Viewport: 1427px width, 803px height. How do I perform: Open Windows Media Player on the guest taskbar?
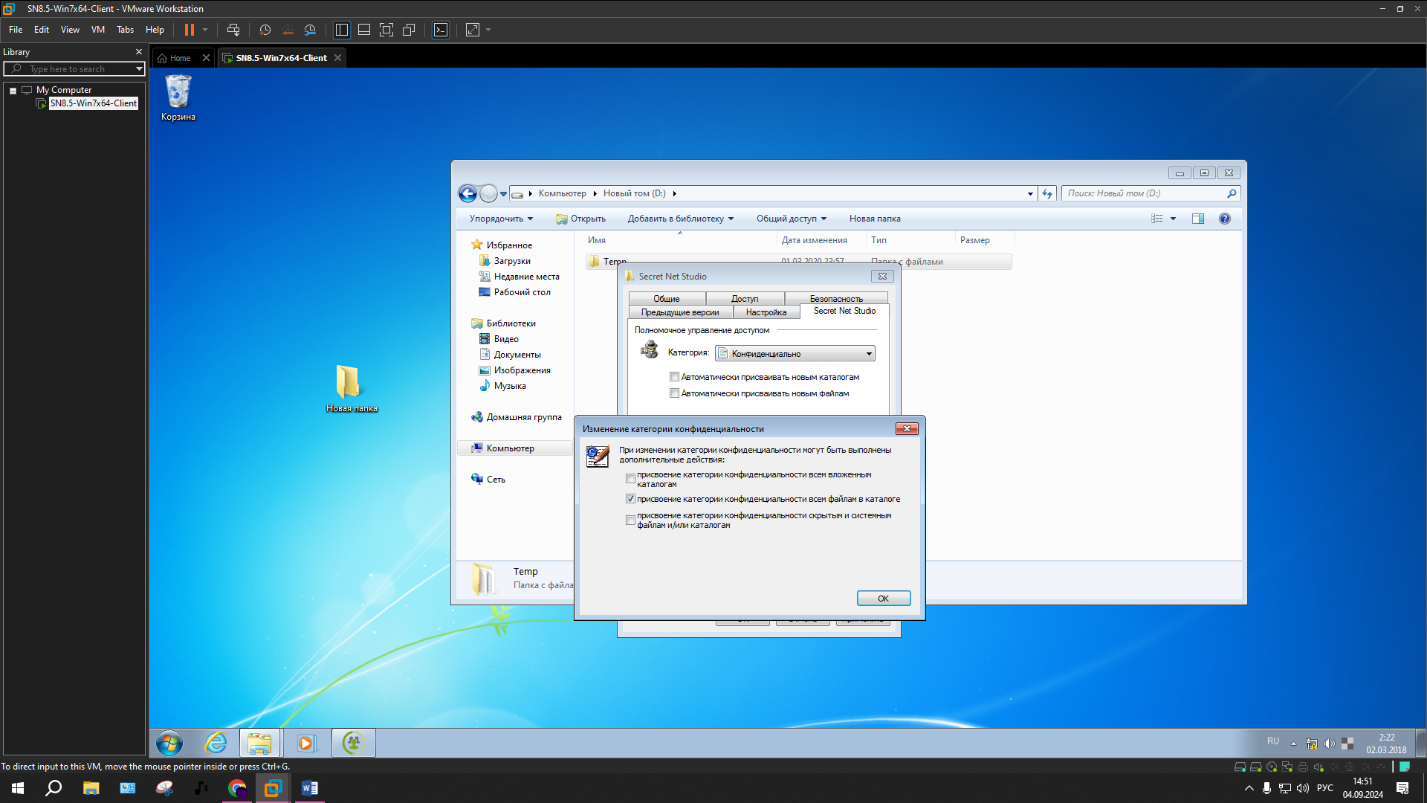(306, 743)
